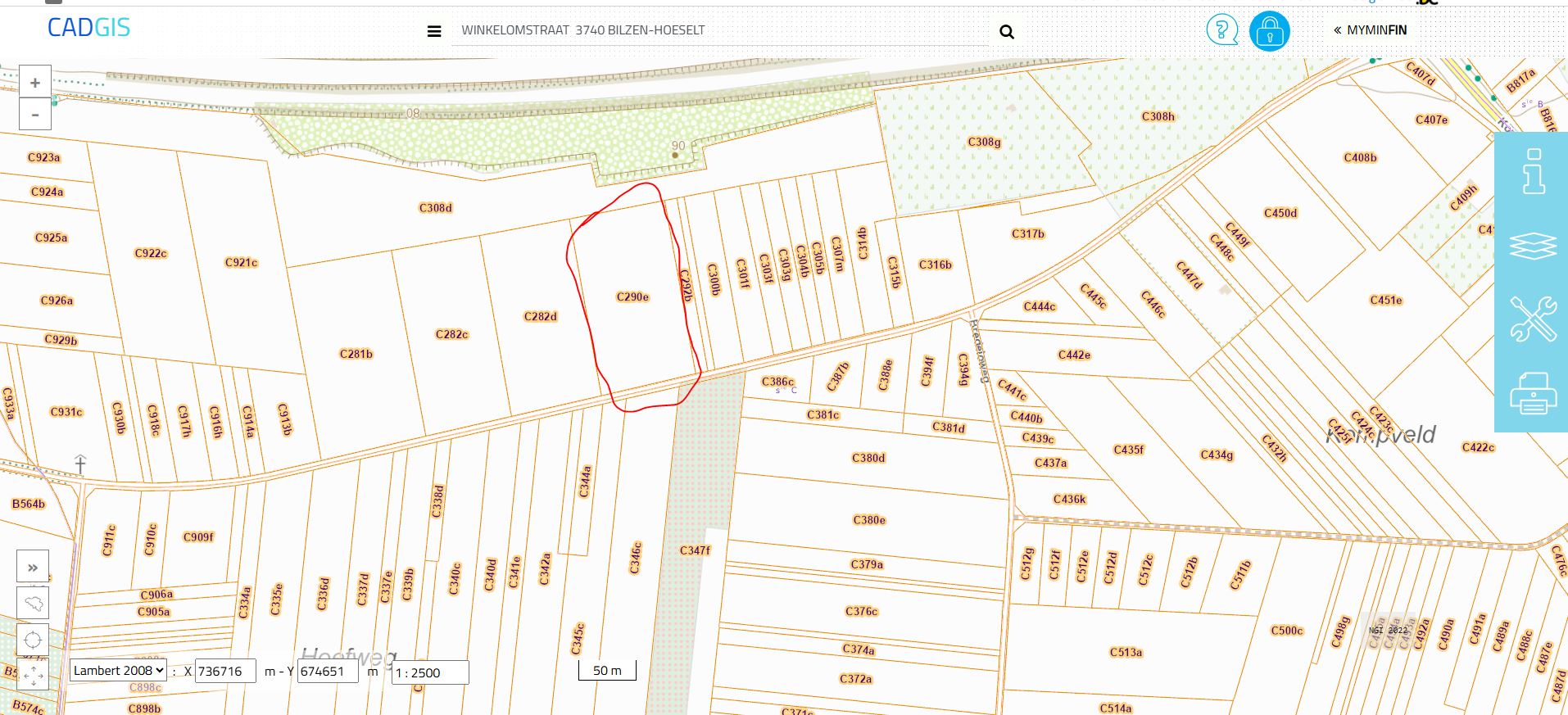Screen dimensions: 1568x715
Task: Click the CADGIS logo
Action: [x=88, y=28]
